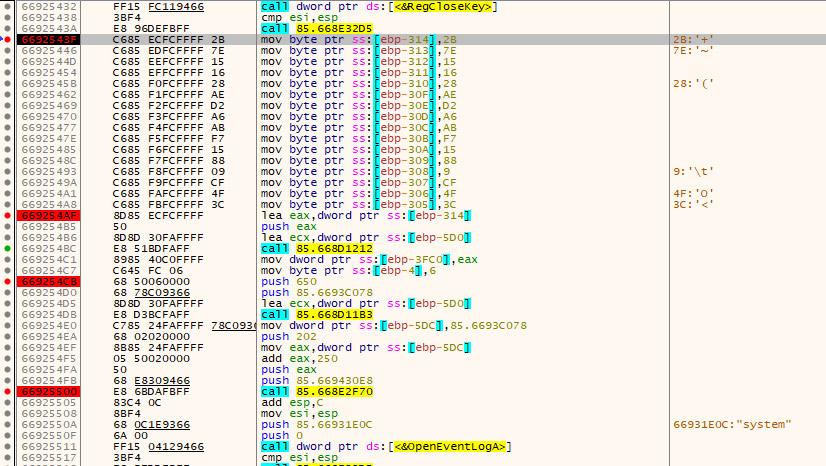
Task: Set a breakpoint using the dot beside 66925432
Action: click(7, 6)
